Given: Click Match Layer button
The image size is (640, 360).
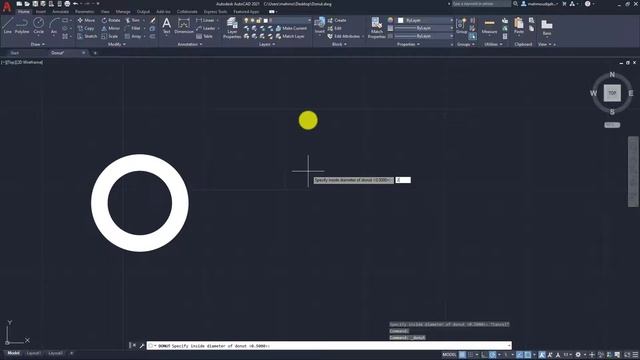Looking at the screenshot, I should 290,36.
